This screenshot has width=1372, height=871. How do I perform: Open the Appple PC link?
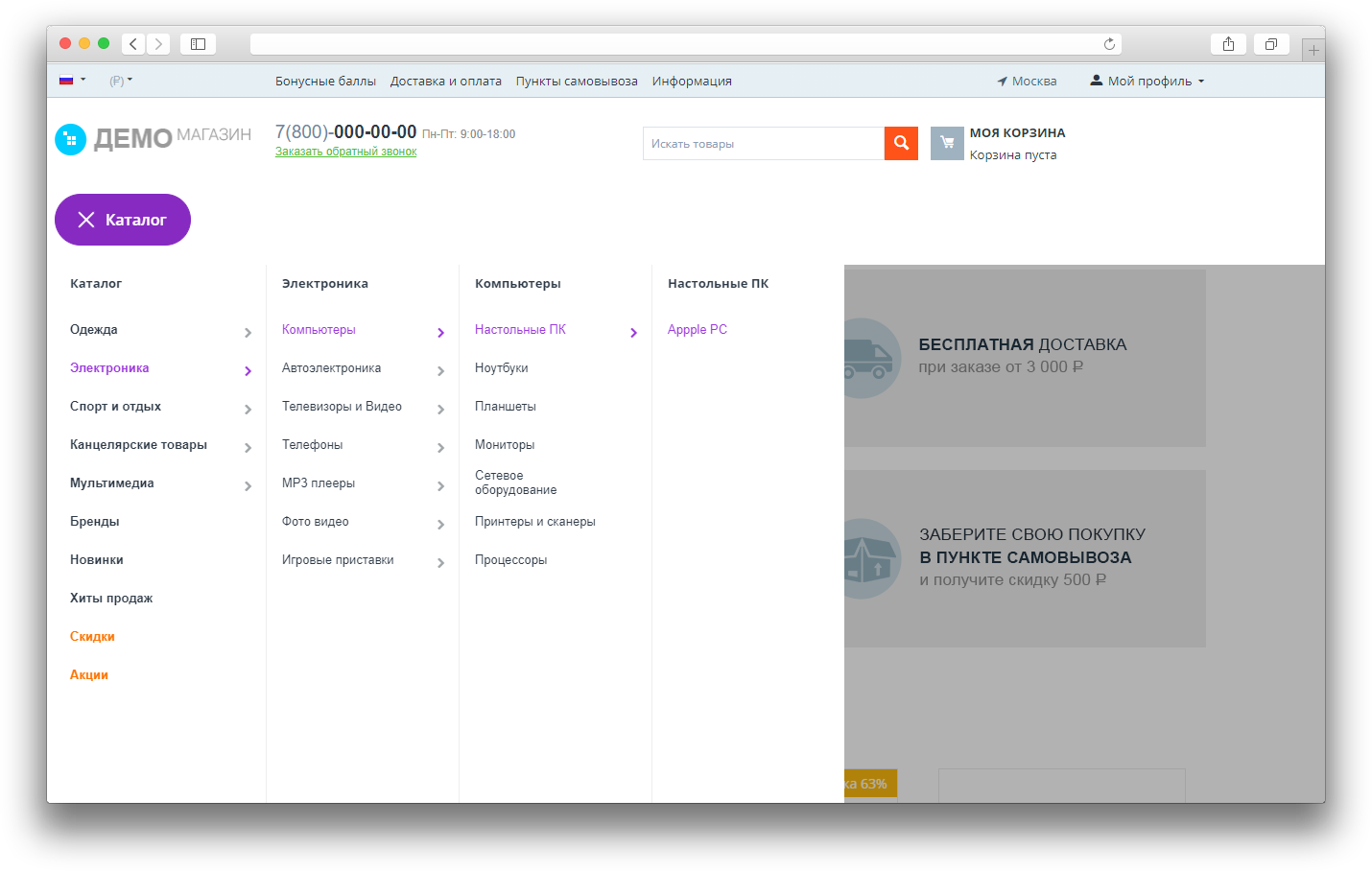point(698,330)
